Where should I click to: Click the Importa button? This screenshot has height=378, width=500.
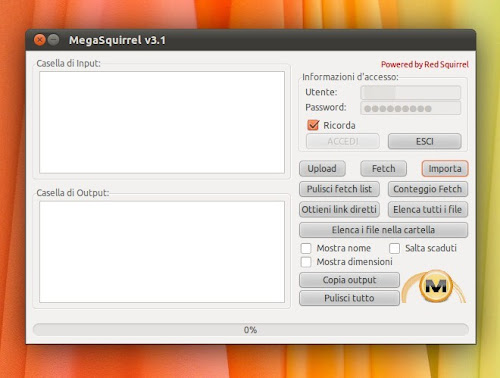[445, 169]
